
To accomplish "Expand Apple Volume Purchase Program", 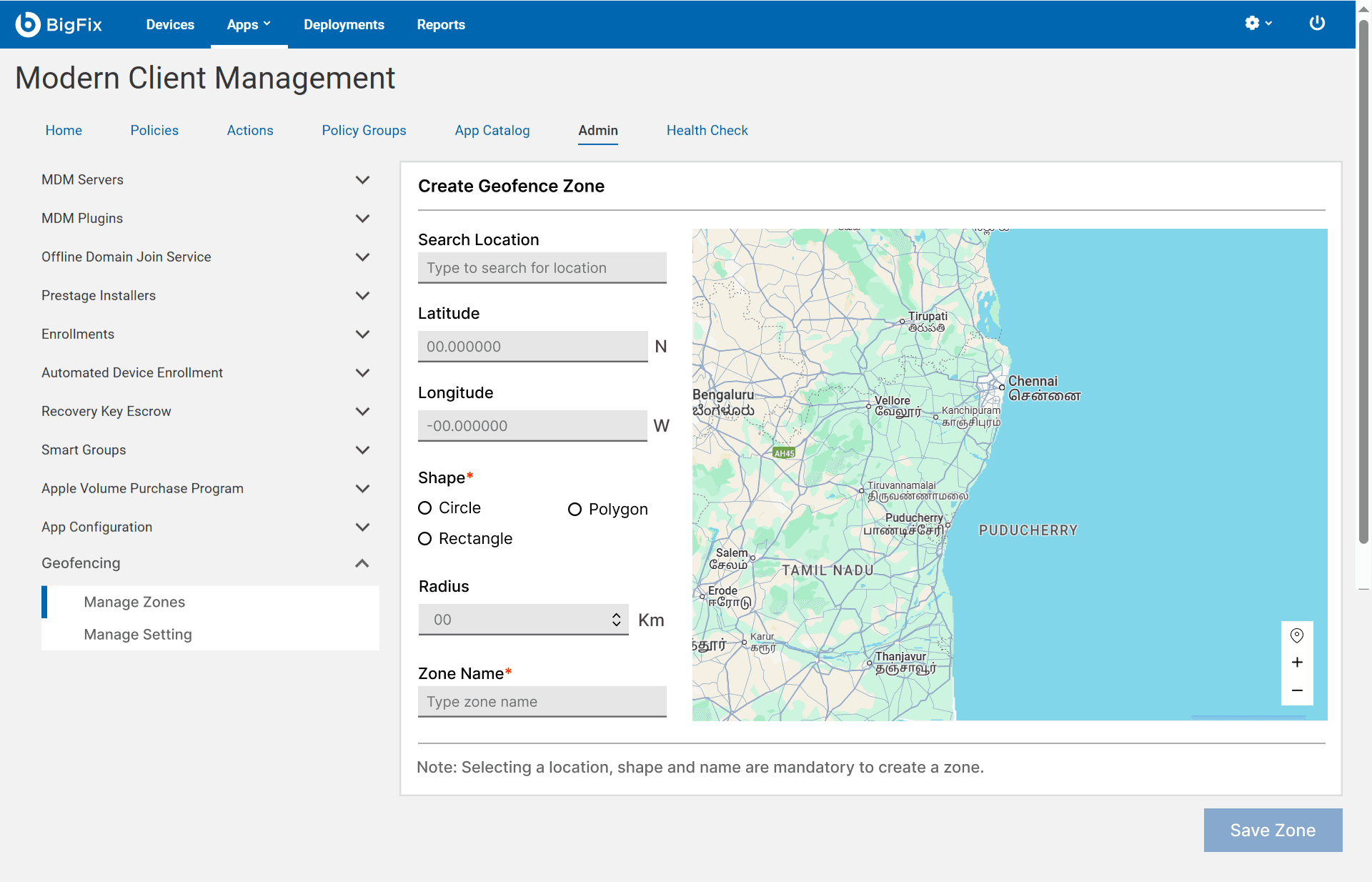I will click(362, 488).
